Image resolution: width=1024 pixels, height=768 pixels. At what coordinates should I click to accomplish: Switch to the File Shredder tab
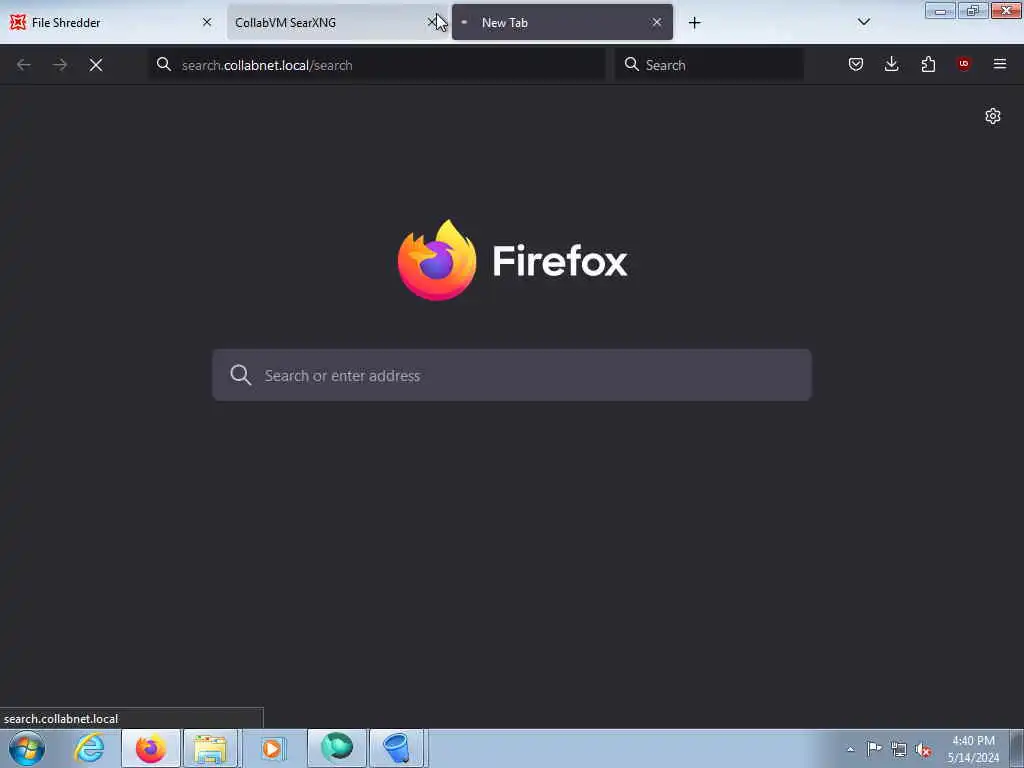pos(111,22)
